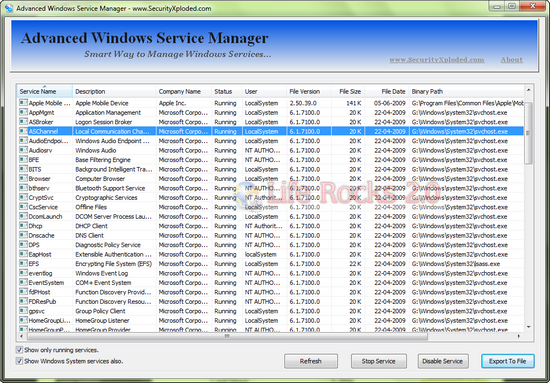Screen dimensions: 550x383
Task: Open the www.SecurityXploded.com link
Action: point(437,60)
